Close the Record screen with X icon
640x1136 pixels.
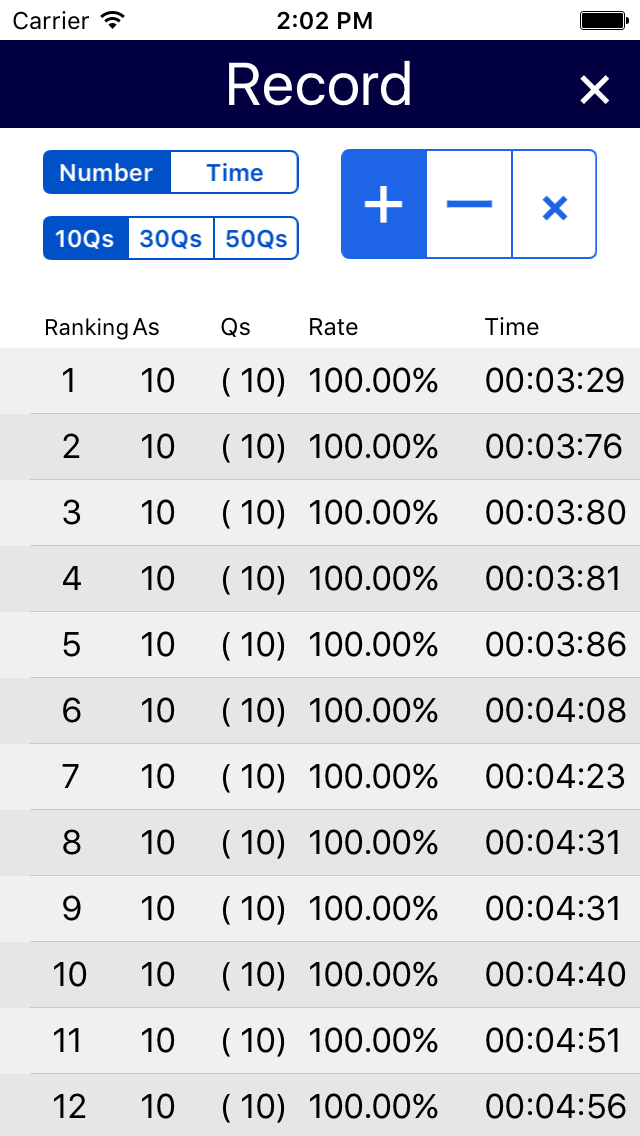594,90
